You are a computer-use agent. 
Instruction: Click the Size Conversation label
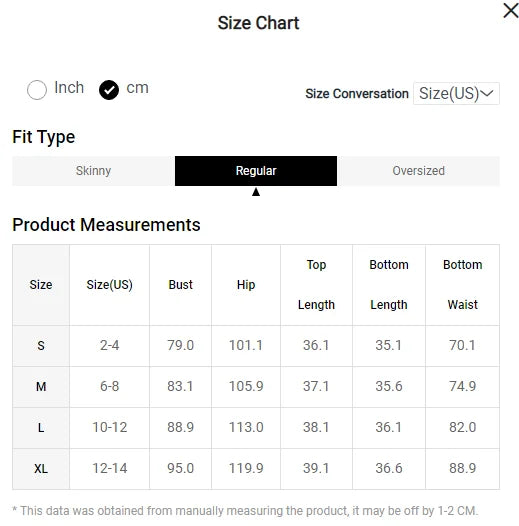(x=357, y=94)
